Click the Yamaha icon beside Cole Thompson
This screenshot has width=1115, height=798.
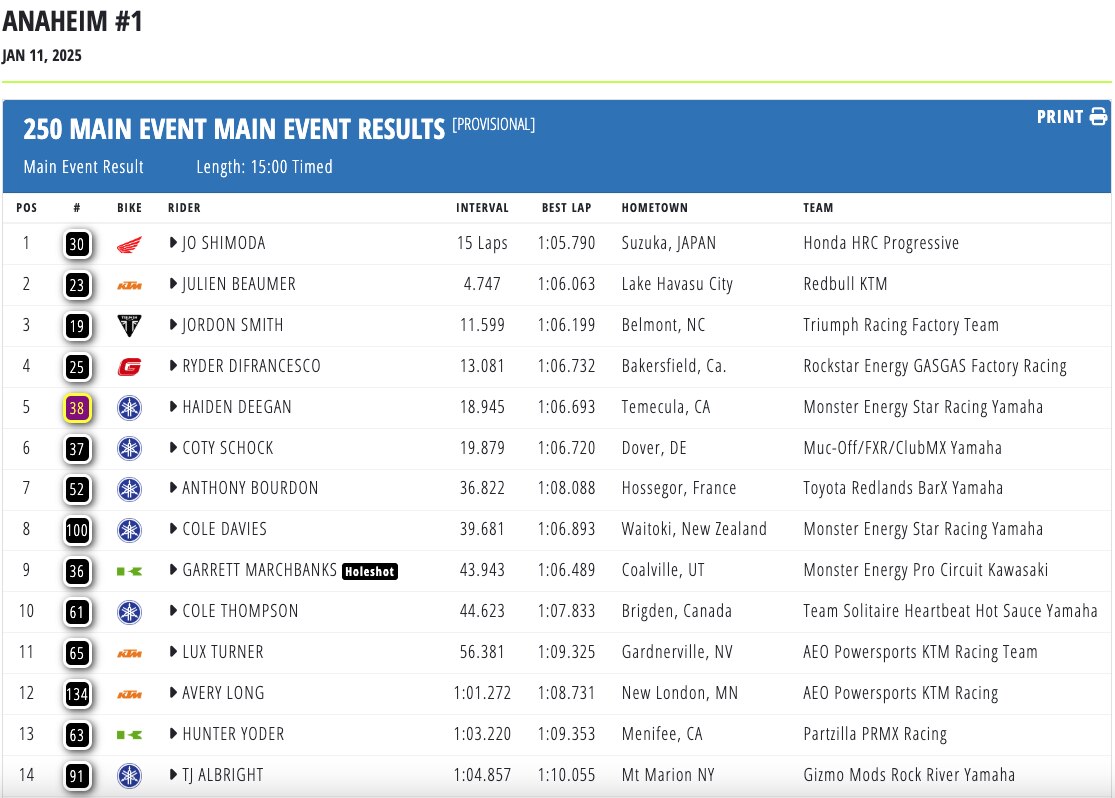click(x=129, y=611)
